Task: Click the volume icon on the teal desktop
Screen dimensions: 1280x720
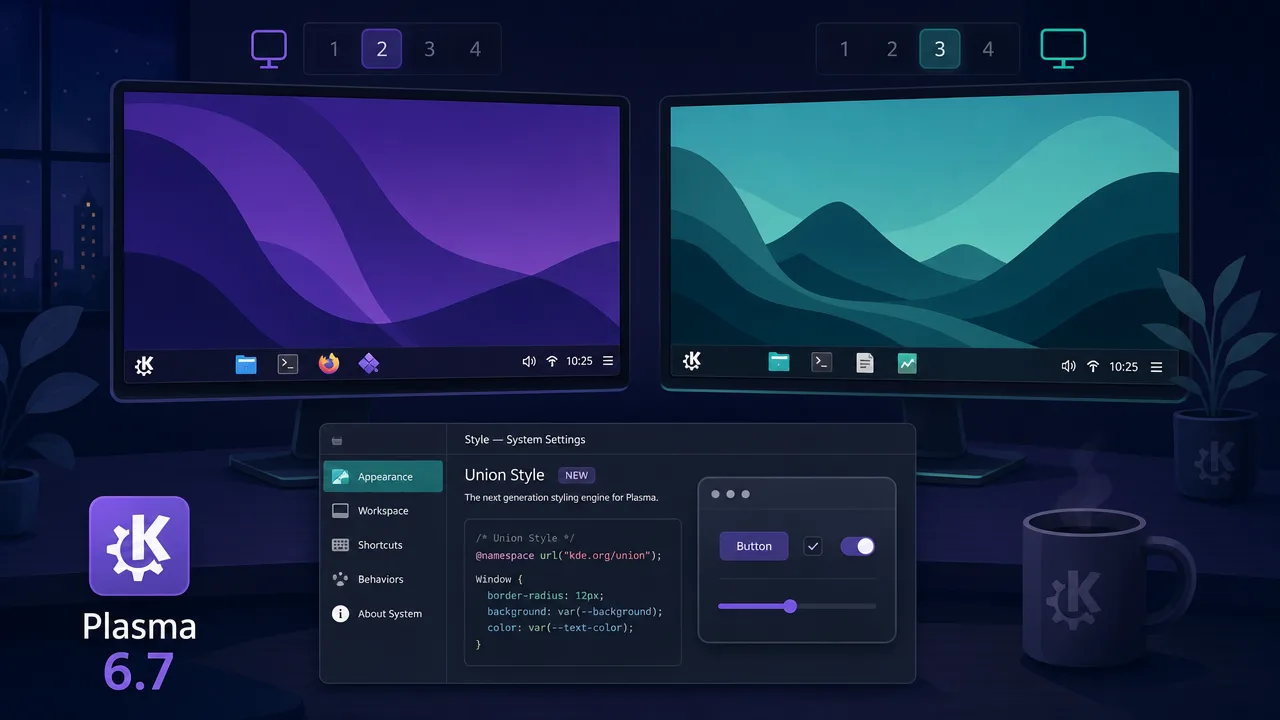Action: point(1068,367)
